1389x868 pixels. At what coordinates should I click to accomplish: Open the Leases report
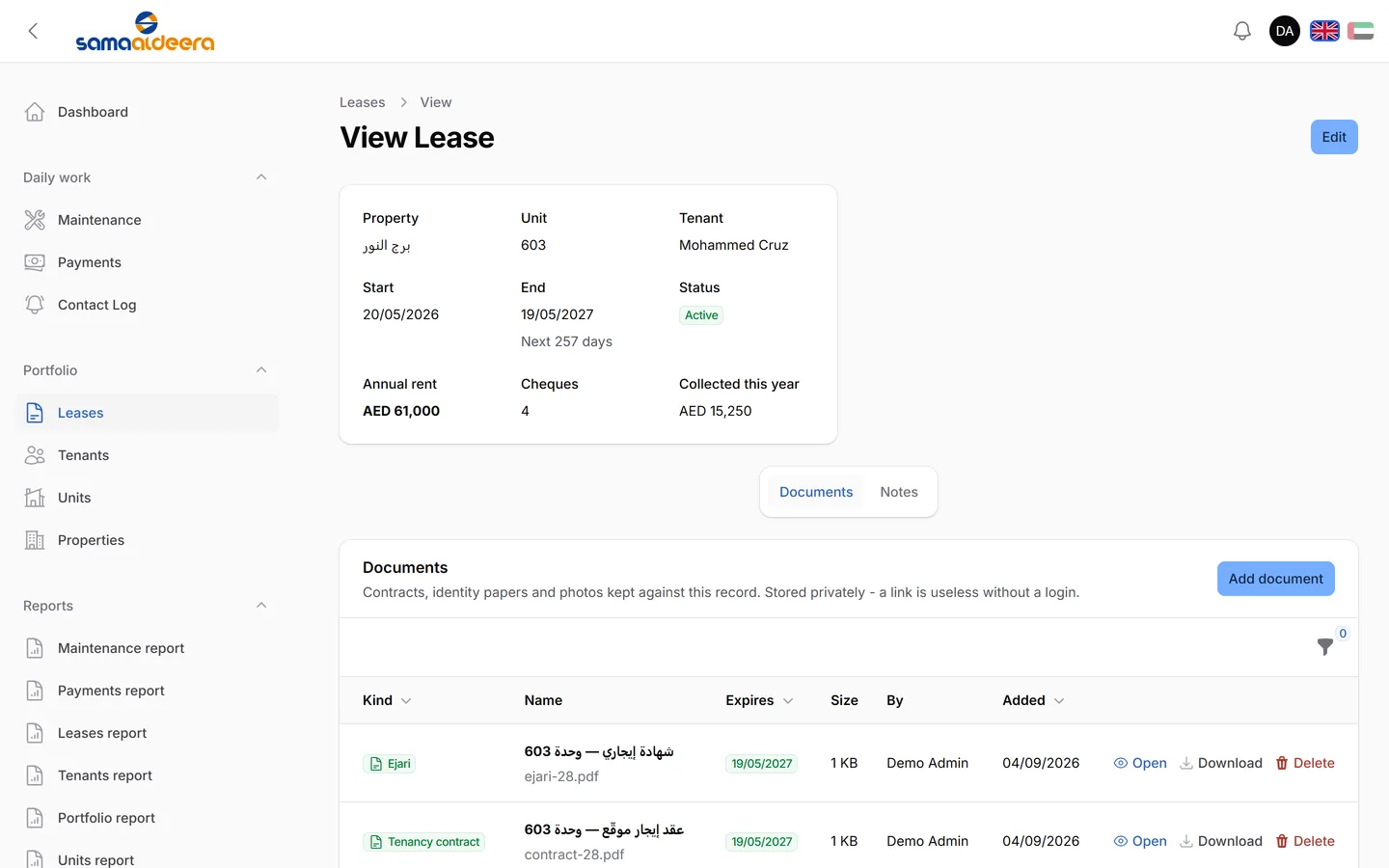point(147,733)
